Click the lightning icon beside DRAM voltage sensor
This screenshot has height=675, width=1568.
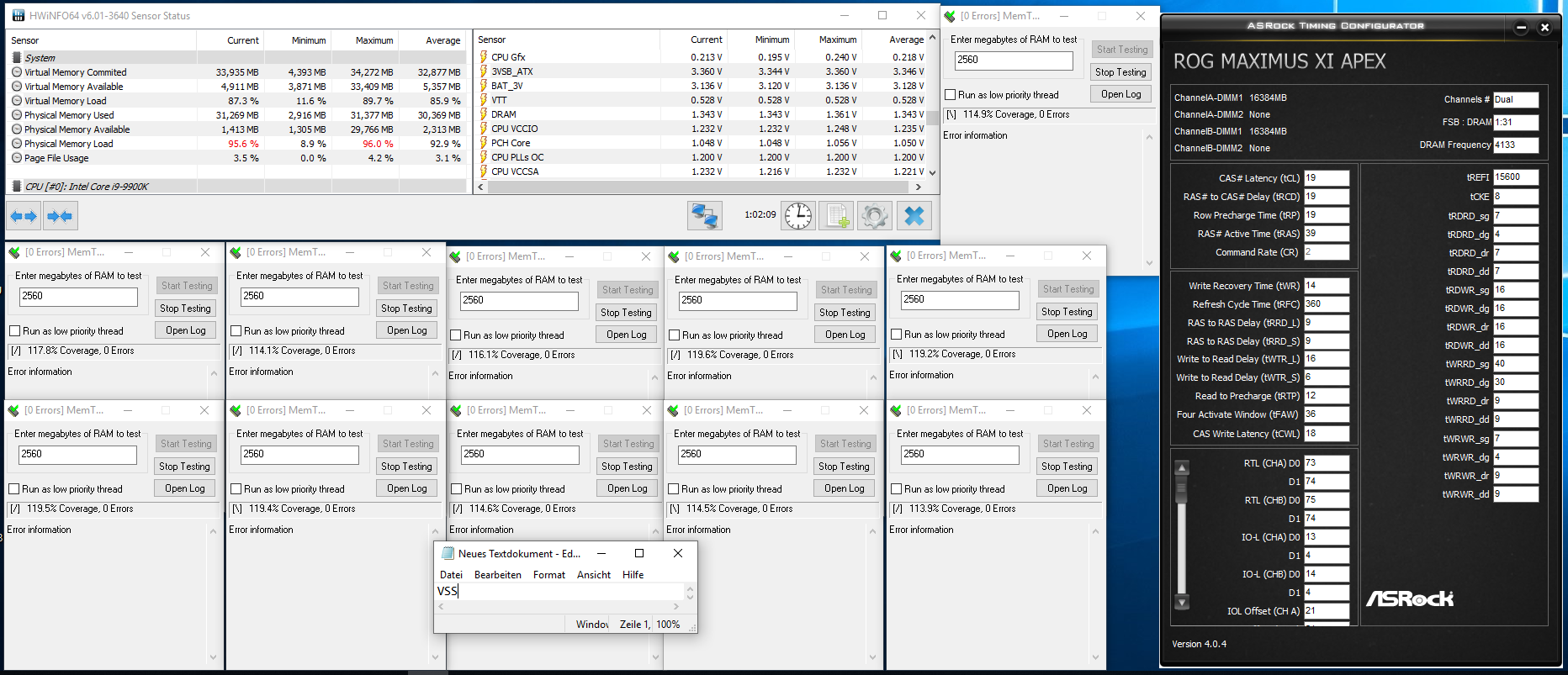pos(484,114)
